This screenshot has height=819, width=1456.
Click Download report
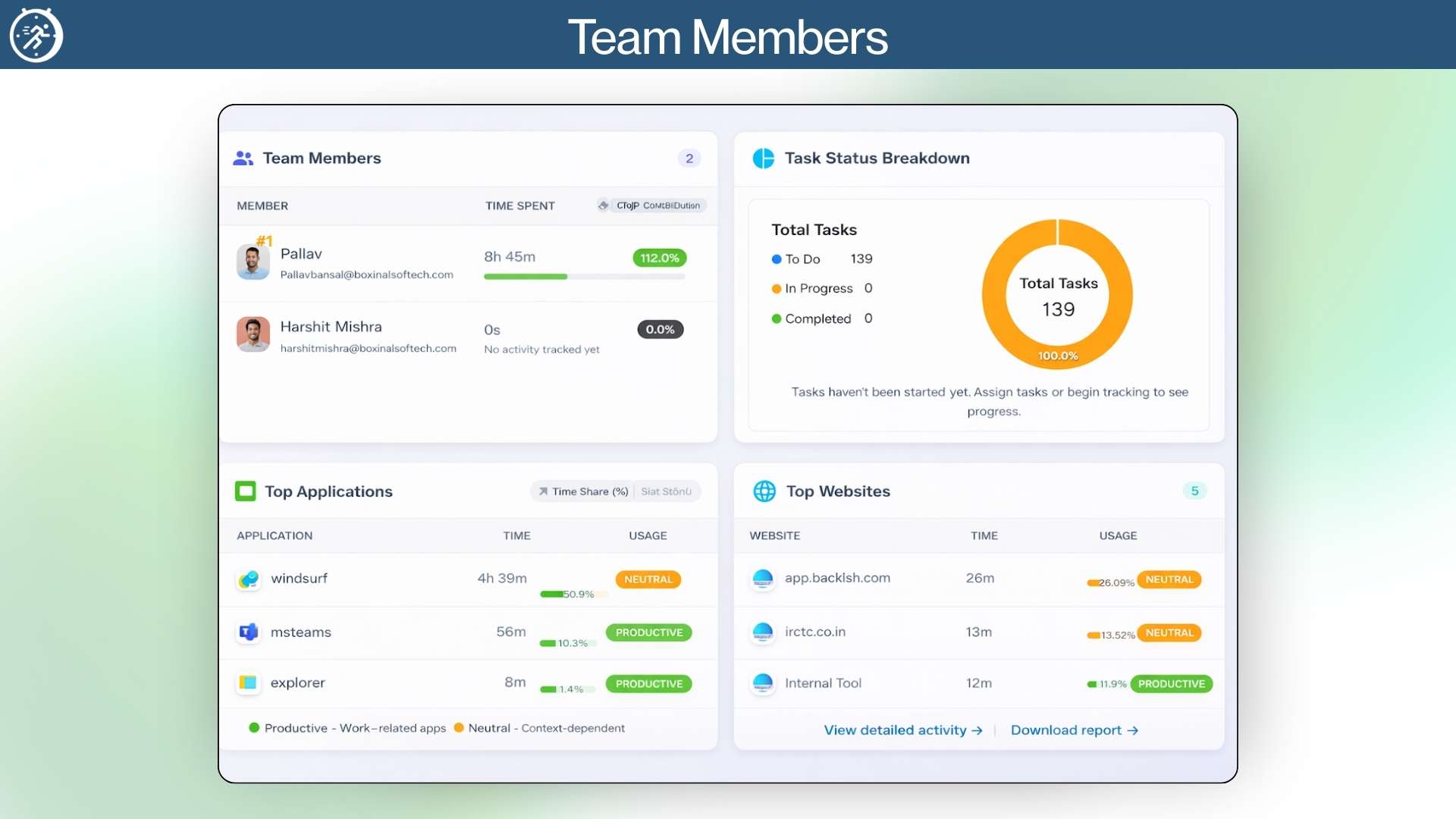tap(1074, 730)
